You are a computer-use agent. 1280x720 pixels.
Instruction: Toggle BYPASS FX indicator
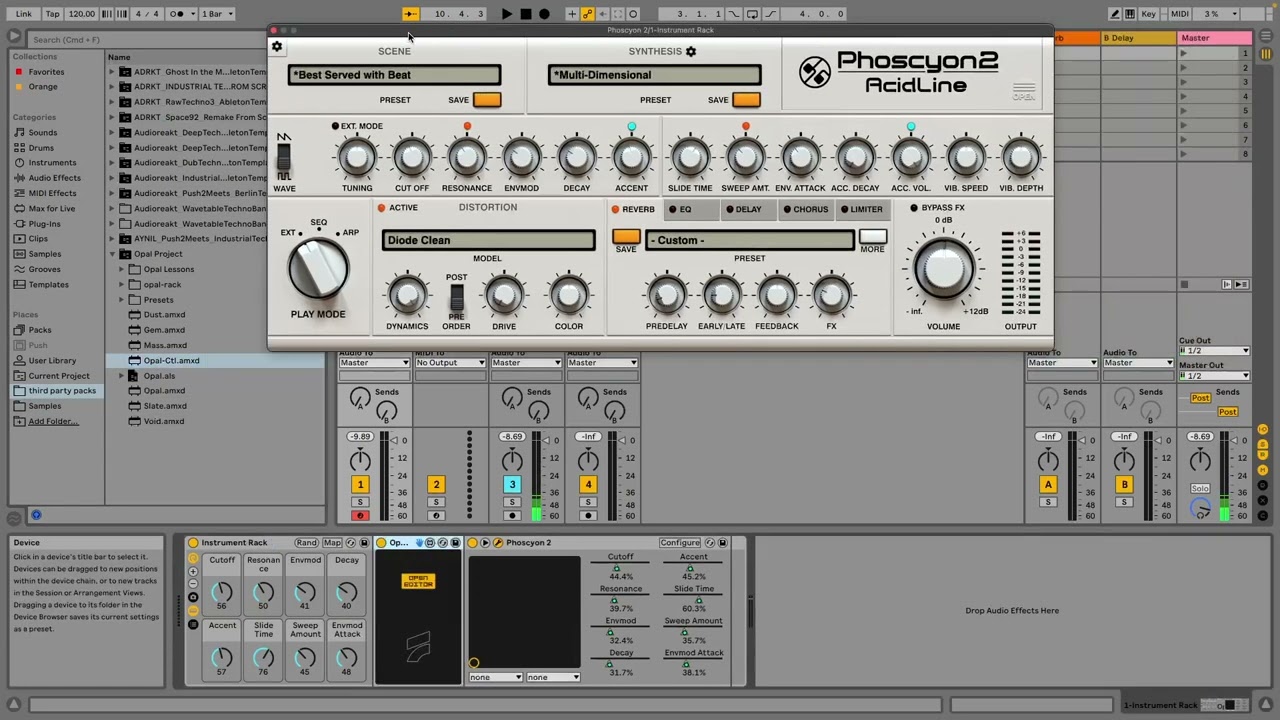(913, 208)
